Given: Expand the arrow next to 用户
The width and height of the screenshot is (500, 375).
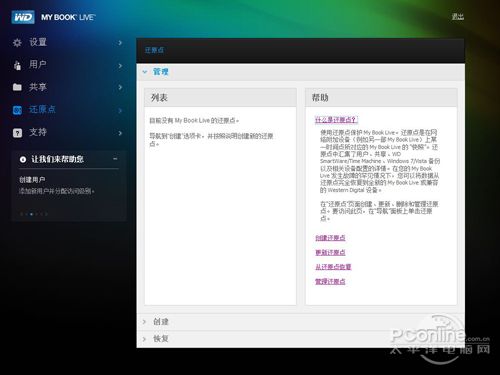Looking at the screenshot, I should point(120,66).
